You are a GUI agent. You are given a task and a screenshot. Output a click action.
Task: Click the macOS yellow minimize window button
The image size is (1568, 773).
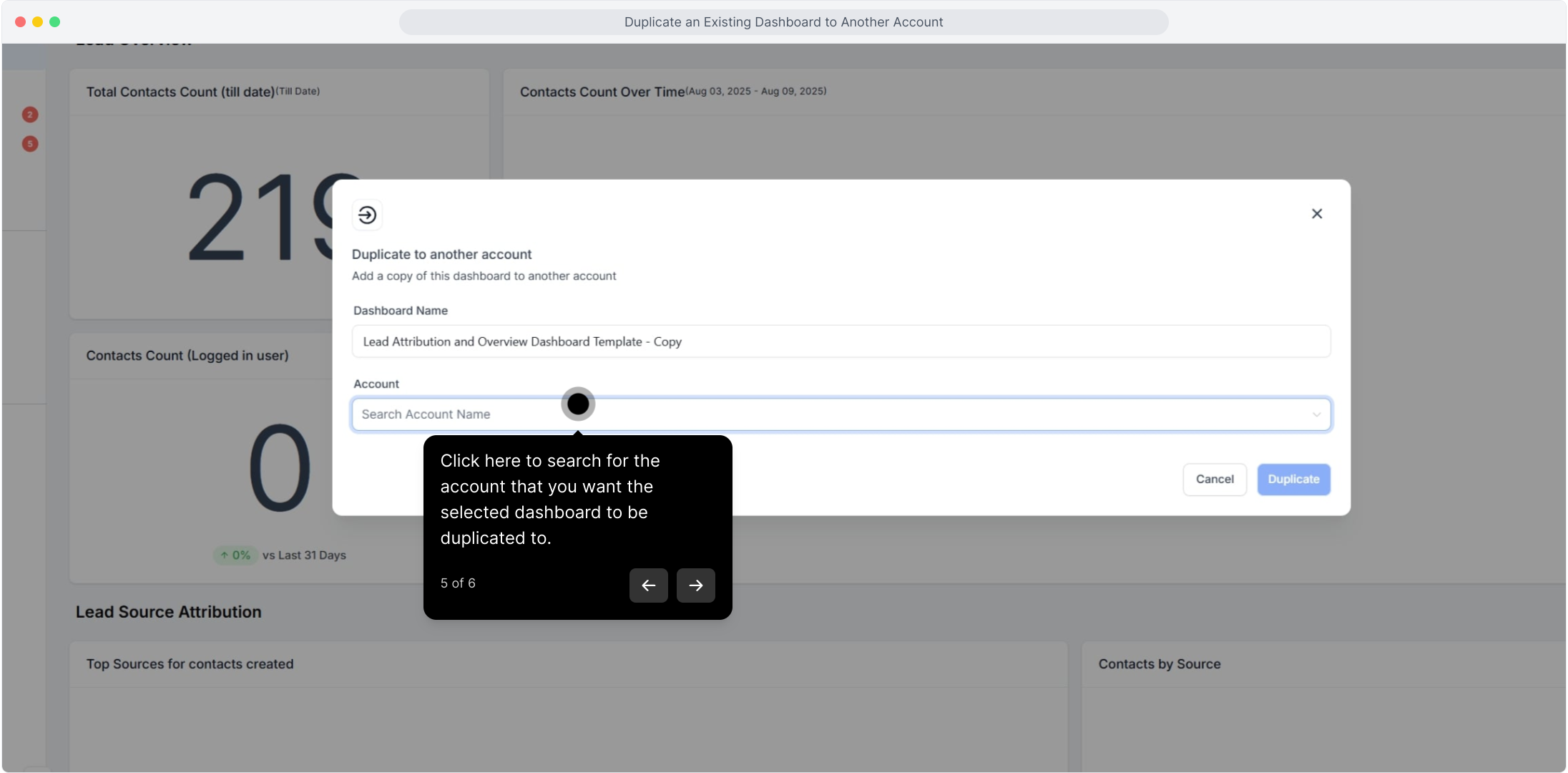tap(37, 22)
